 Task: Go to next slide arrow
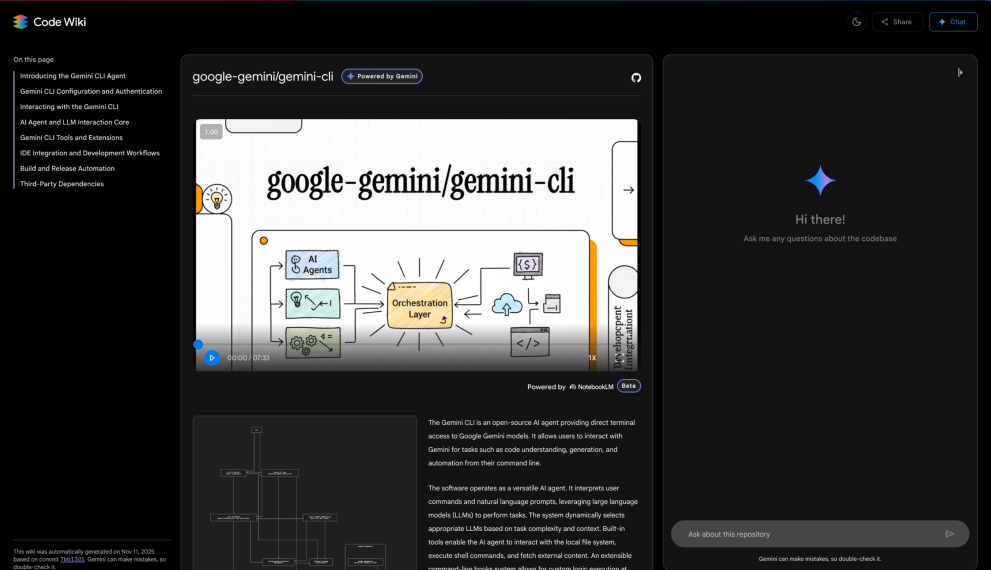(628, 189)
